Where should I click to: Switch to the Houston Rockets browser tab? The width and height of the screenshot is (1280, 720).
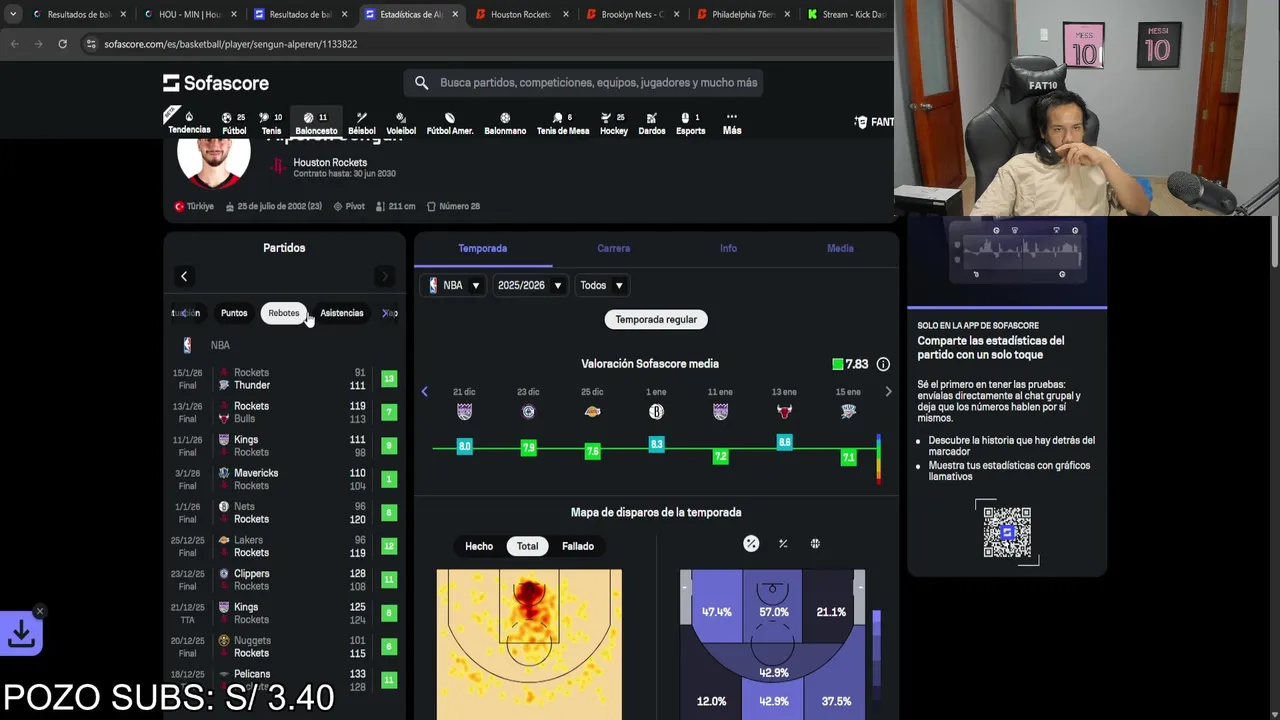click(x=520, y=14)
